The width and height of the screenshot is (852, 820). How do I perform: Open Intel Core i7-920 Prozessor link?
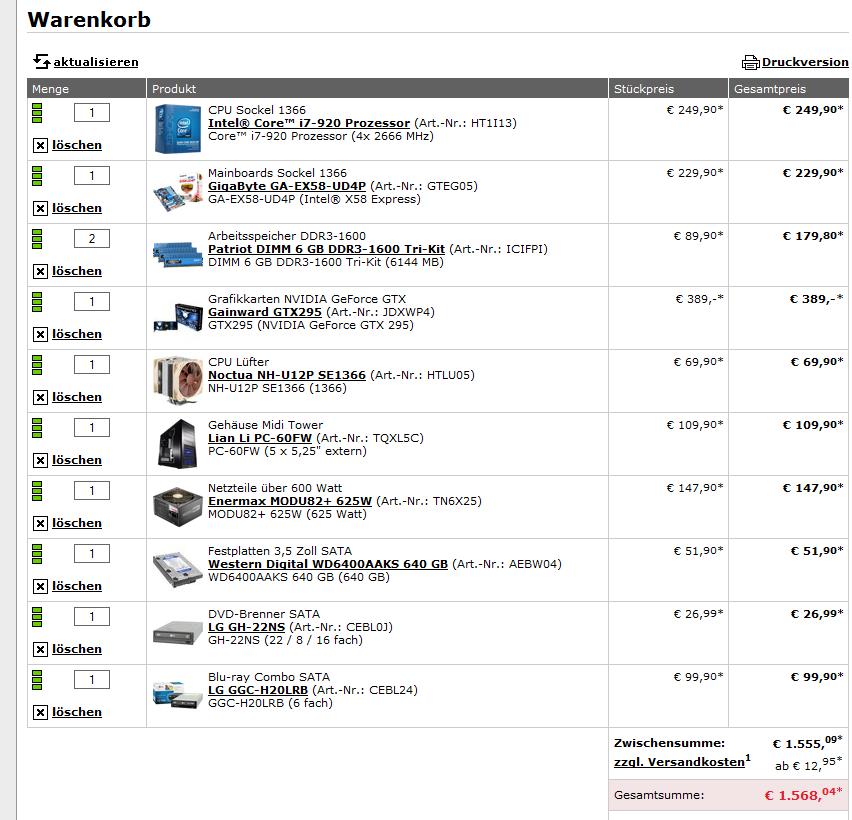point(309,123)
